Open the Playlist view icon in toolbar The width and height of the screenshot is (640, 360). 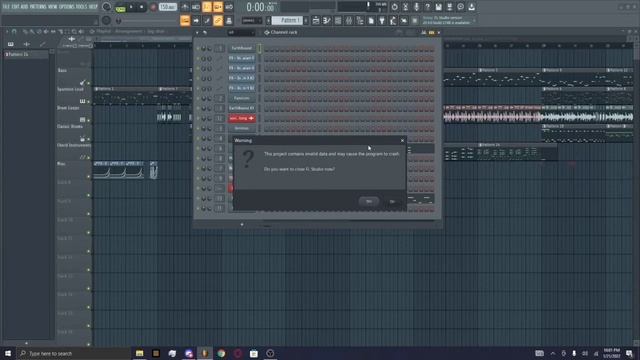point(316,20)
